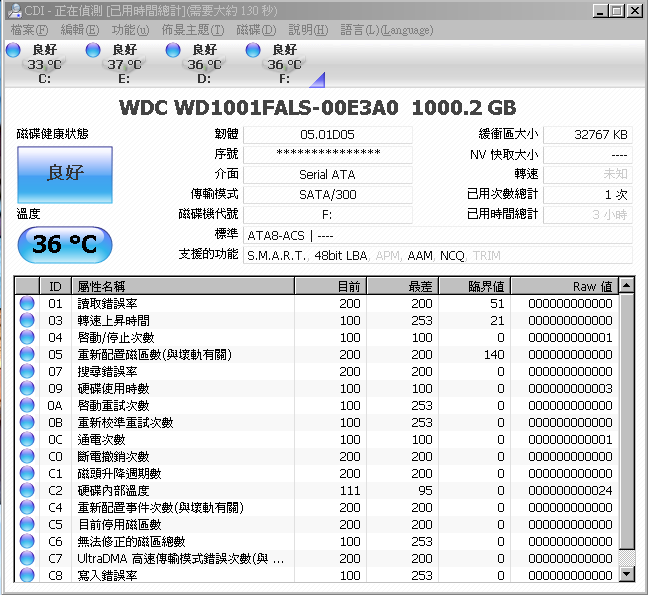Click status orb for 0C 通電次數
648x595 pixels.
pos(27,439)
